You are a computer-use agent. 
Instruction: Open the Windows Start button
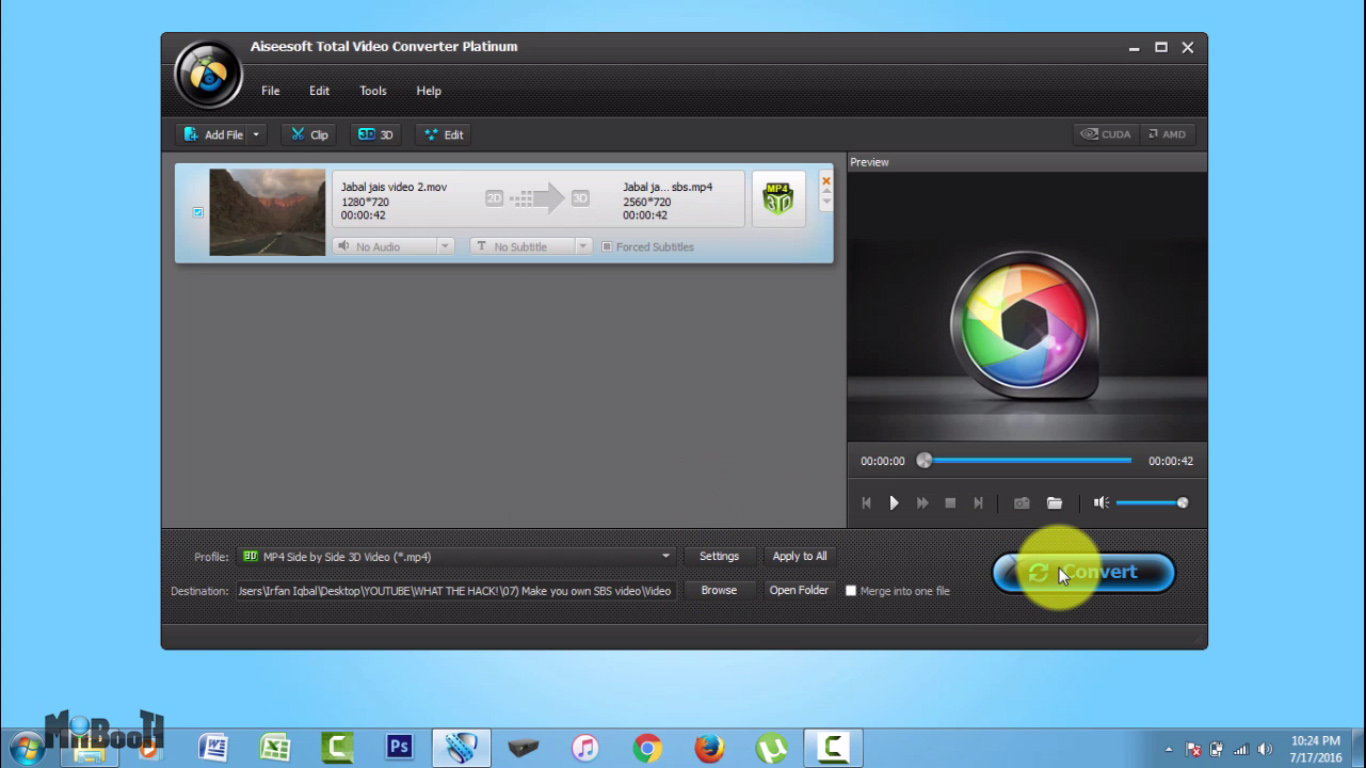[x=27, y=747]
